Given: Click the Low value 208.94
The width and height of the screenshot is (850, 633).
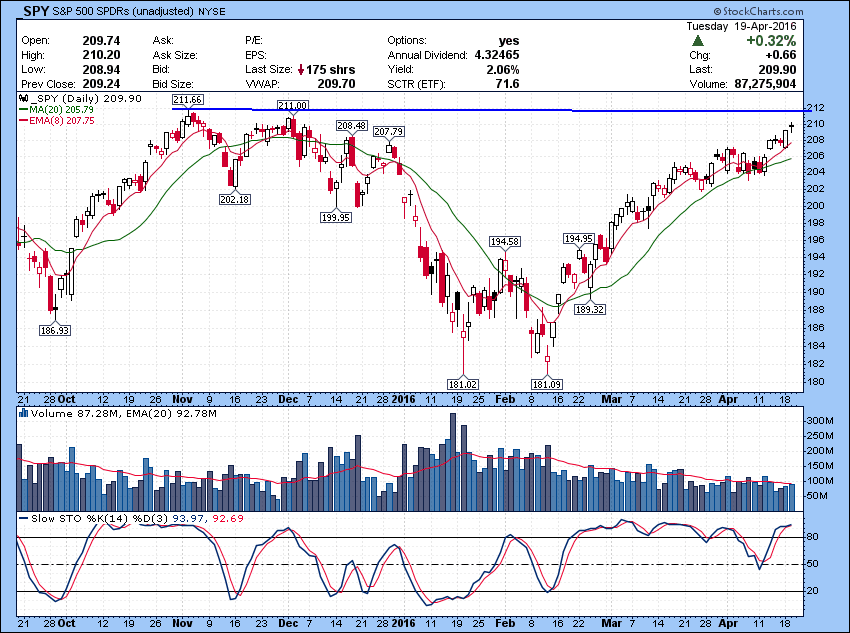Looking at the screenshot, I should click(101, 69).
